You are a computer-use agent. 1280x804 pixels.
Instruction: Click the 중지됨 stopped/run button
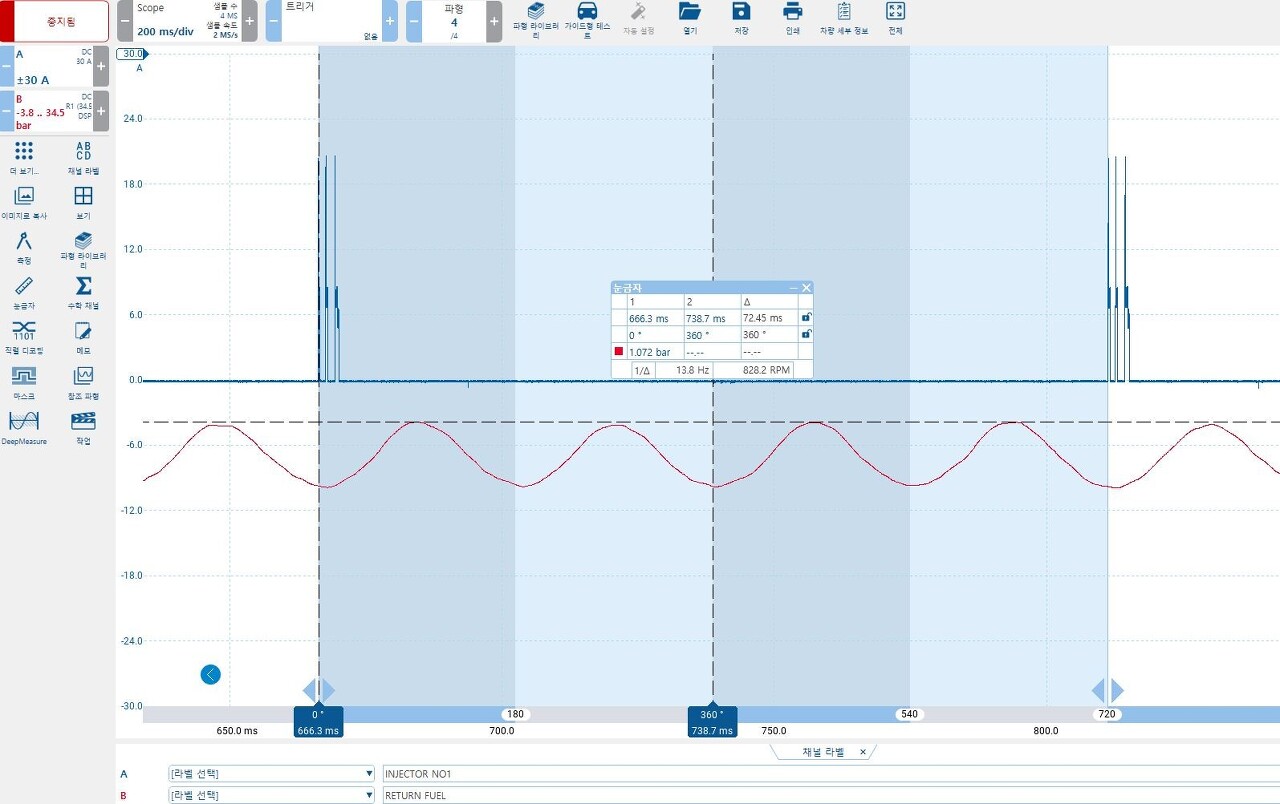tap(55, 21)
